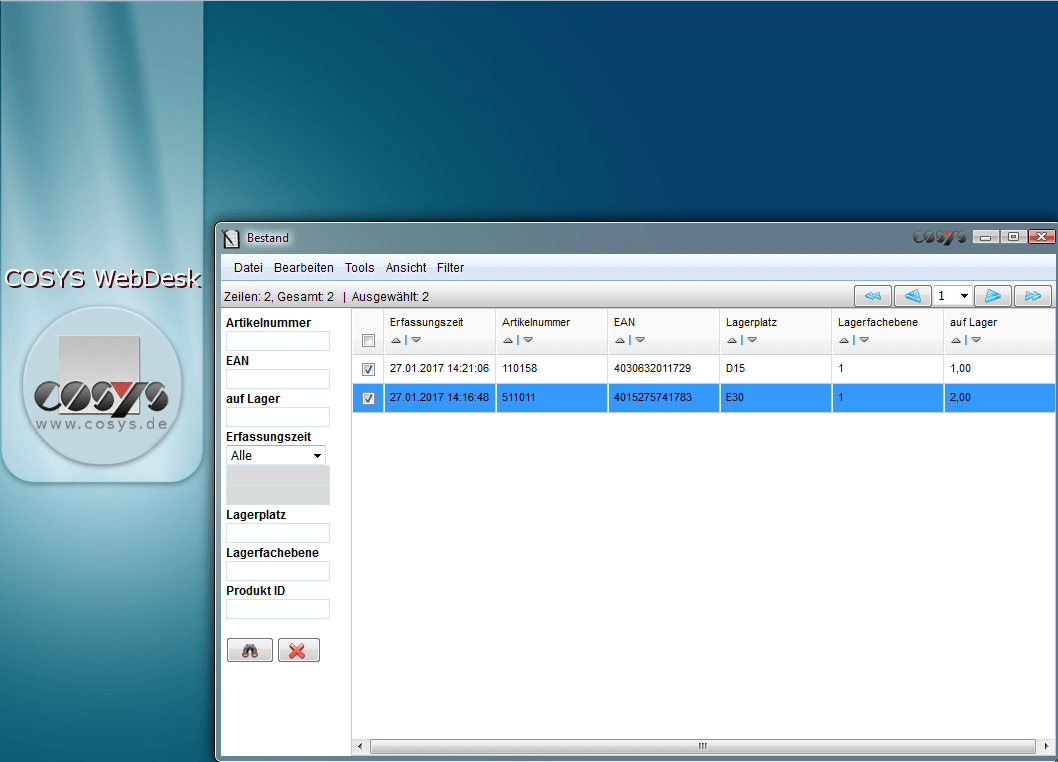The image size is (1058, 762).
Task: Select cell with EAN 4030632011729
Action: coord(664,369)
